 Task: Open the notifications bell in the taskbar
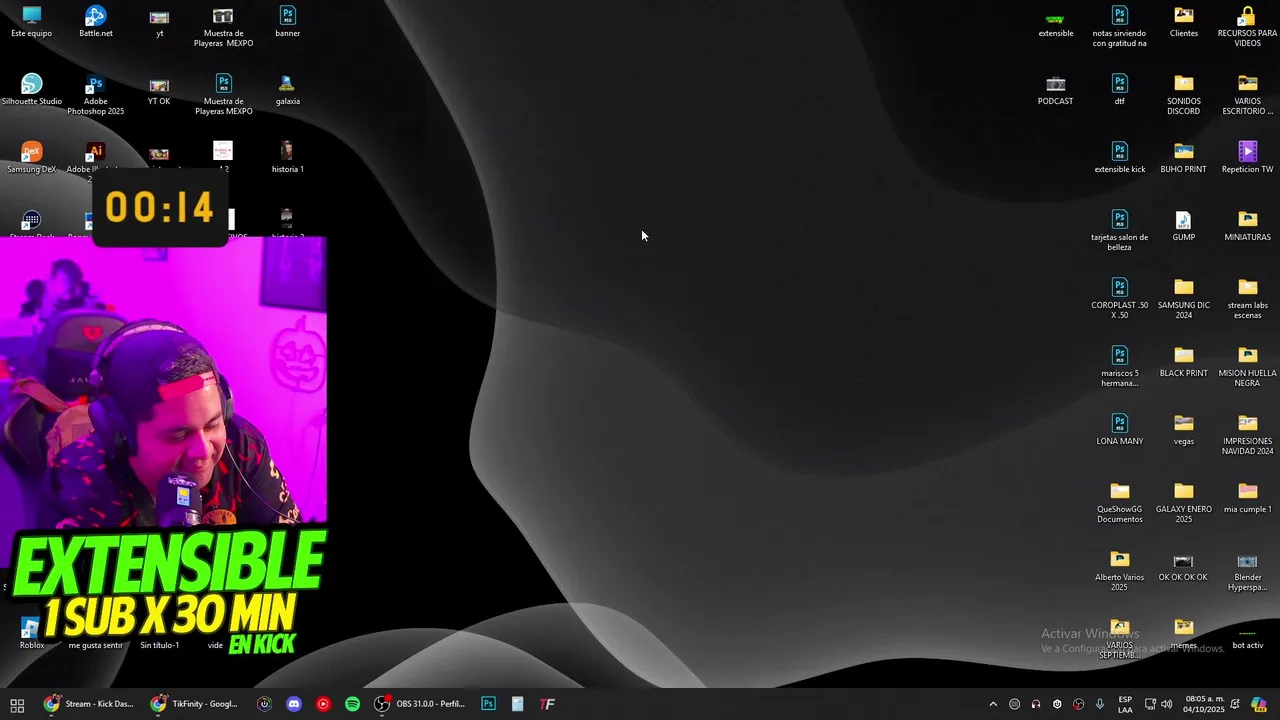(x=1235, y=704)
